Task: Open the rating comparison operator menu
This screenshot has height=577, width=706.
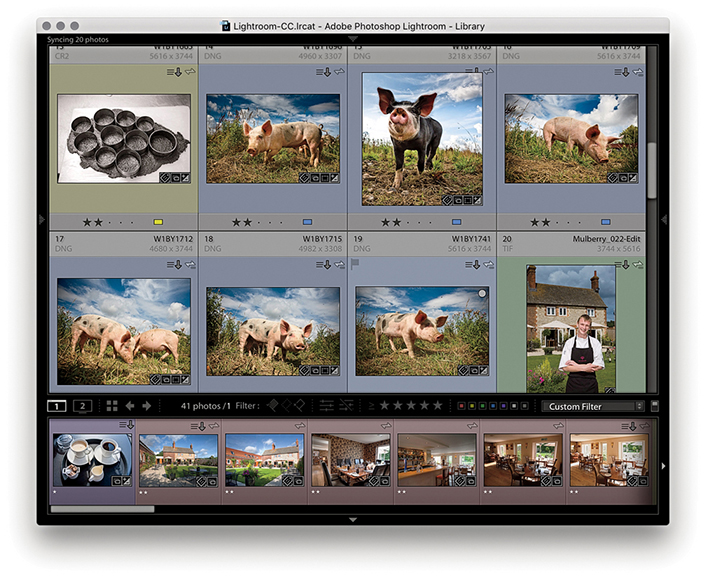Action: (x=371, y=406)
